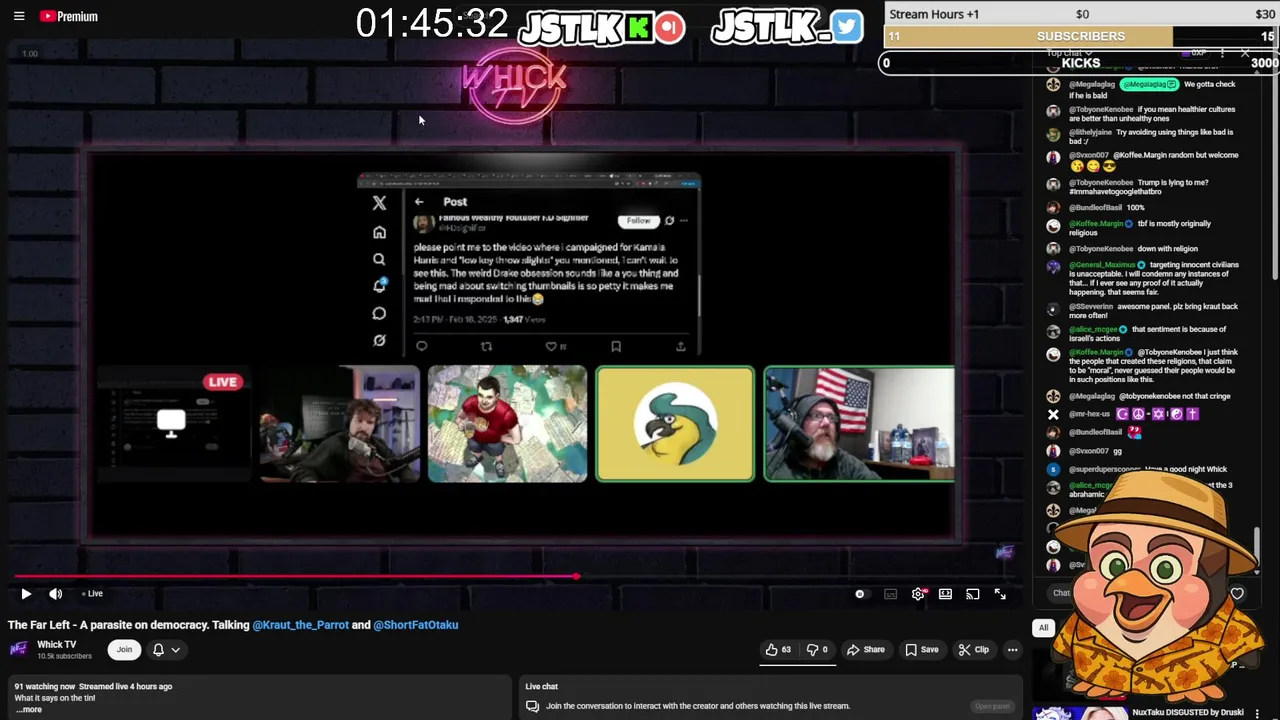
Task: Click the Open panel button
Action: pos(993,706)
